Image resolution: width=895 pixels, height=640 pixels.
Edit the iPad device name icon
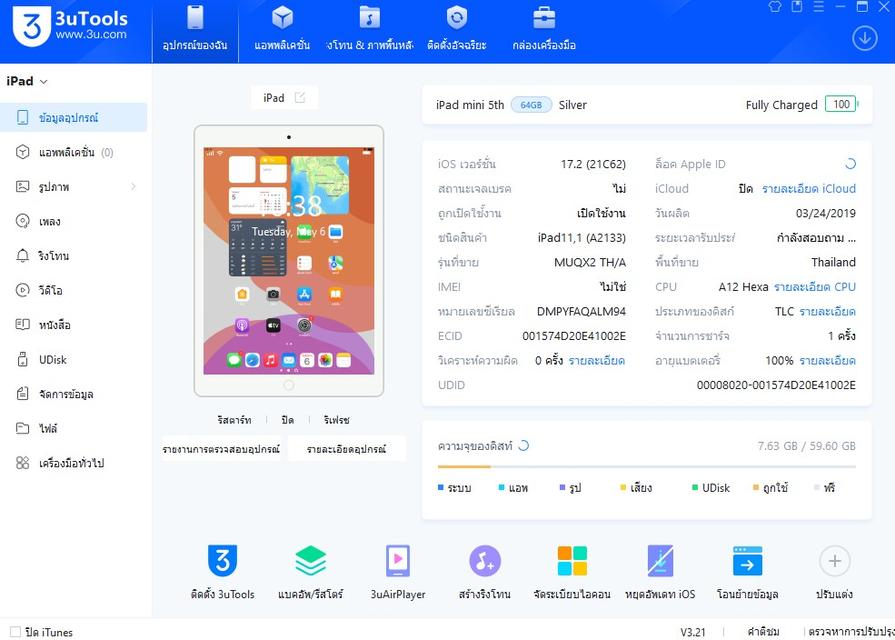coord(300,98)
